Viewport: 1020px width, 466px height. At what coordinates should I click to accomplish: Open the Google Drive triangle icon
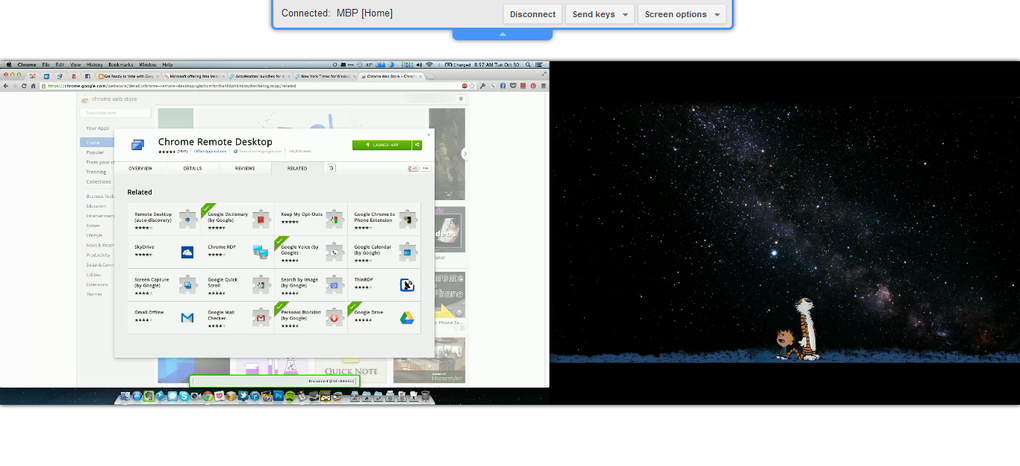point(407,318)
